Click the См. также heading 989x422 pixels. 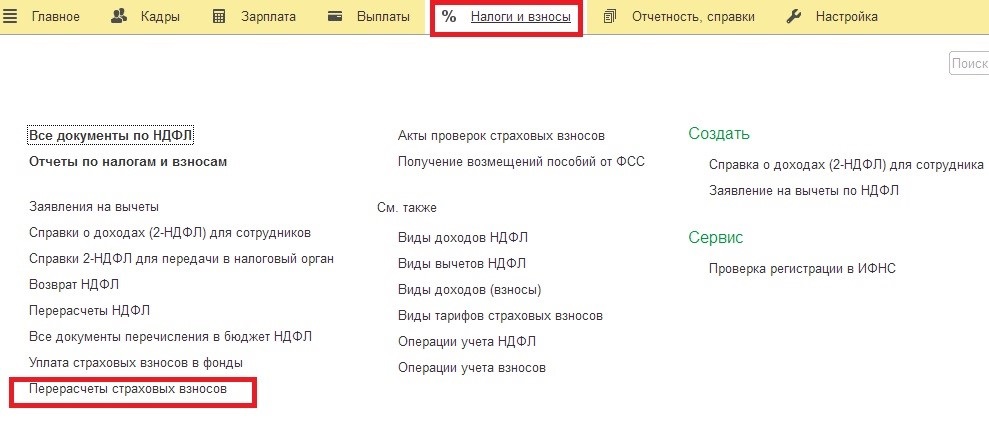(x=407, y=208)
